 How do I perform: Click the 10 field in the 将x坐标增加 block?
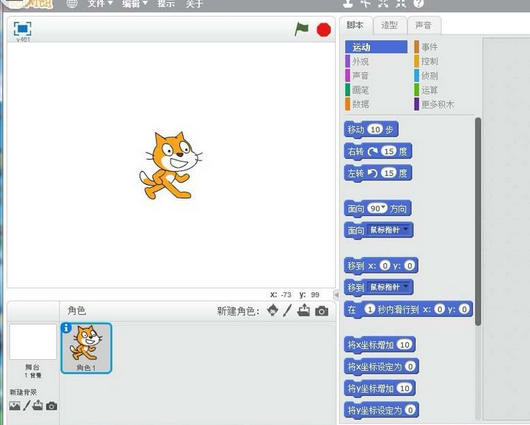[405, 345]
